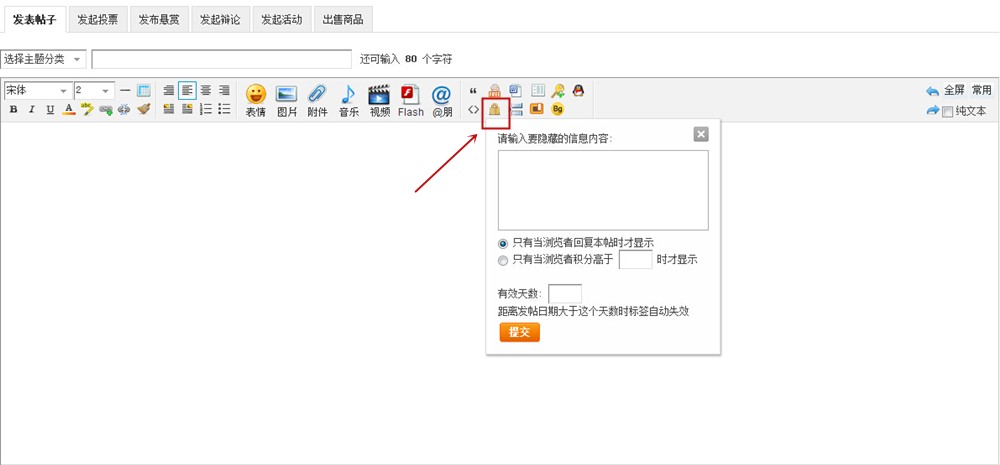This screenshot has width=1000, height=465.
Task: Click the key password icon
Action: click(557, 91)
